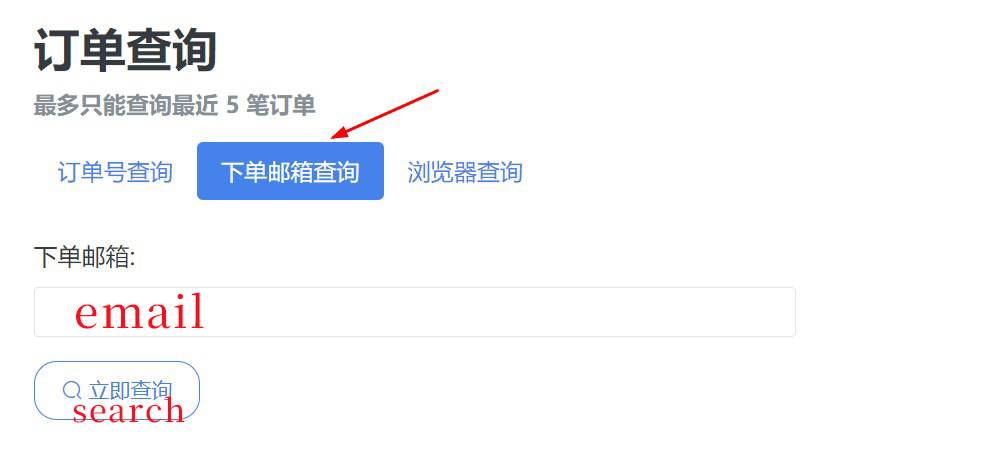
Task: Submit the query with 立即查询 text
Action: pos(131,389)
